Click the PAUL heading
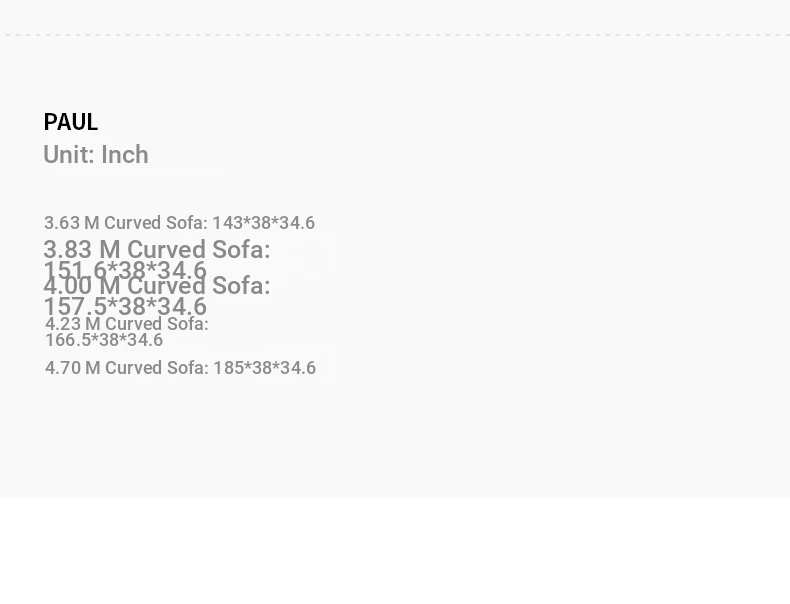The image size is (790, 604). 70,122
